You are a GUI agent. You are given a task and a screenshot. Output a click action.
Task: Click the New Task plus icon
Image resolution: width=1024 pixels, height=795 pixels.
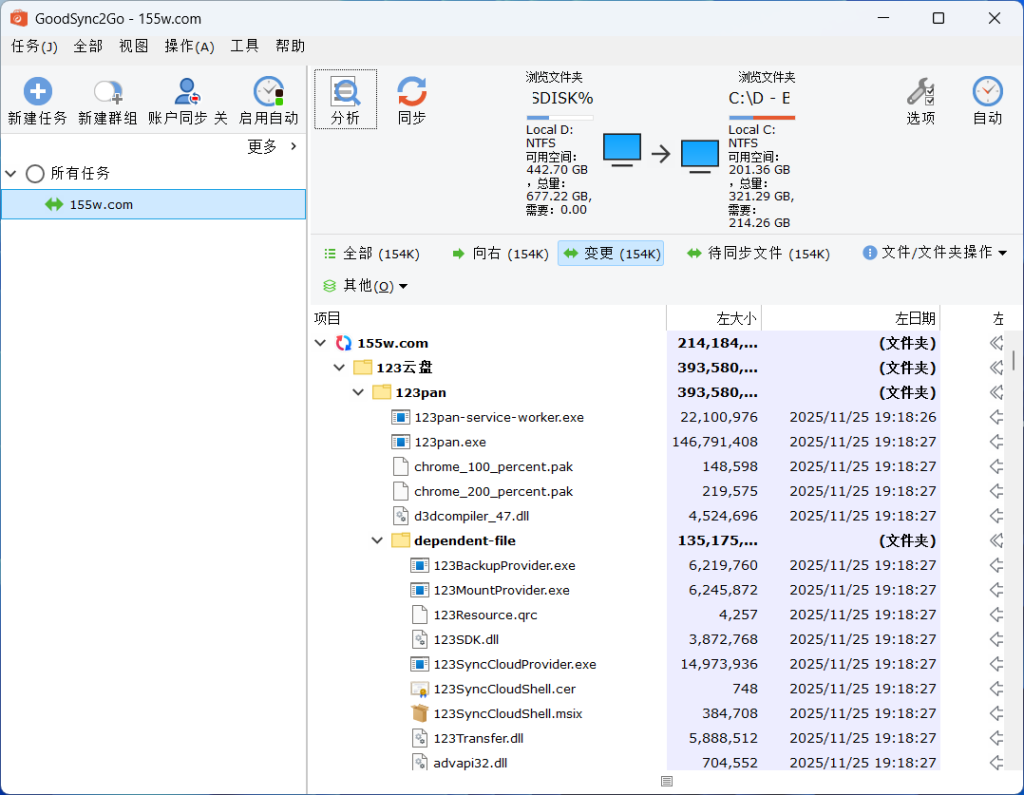click(x=37, y=93)
